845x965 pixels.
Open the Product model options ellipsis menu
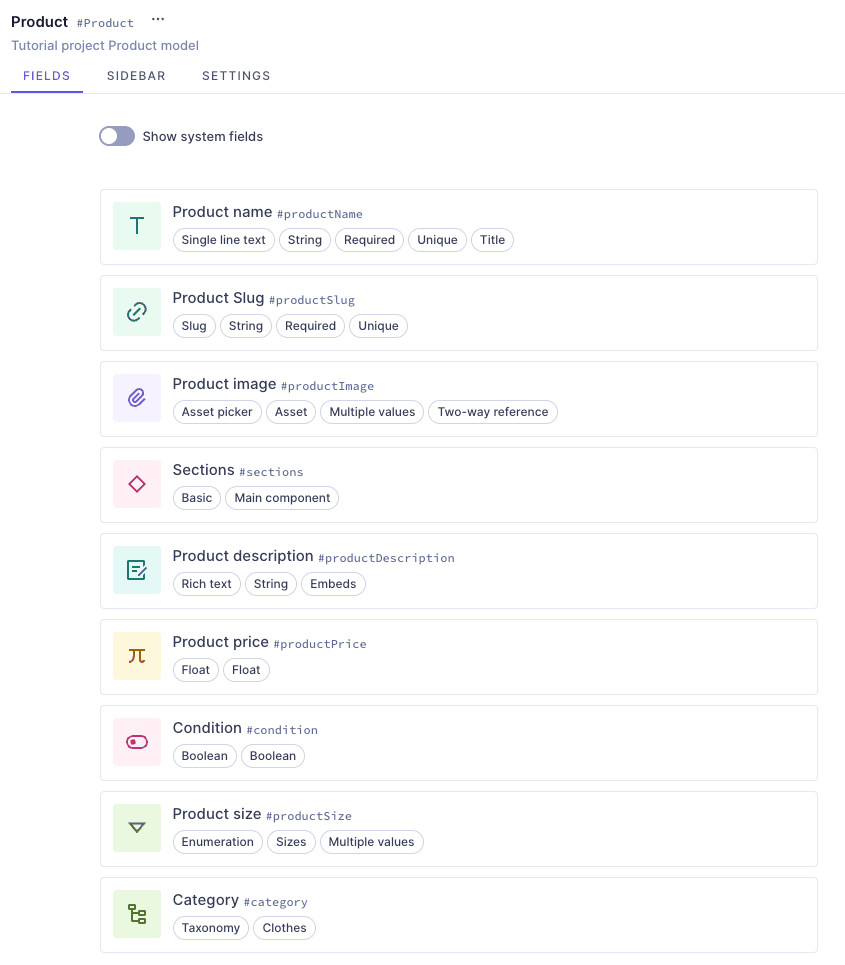point(158,19)
